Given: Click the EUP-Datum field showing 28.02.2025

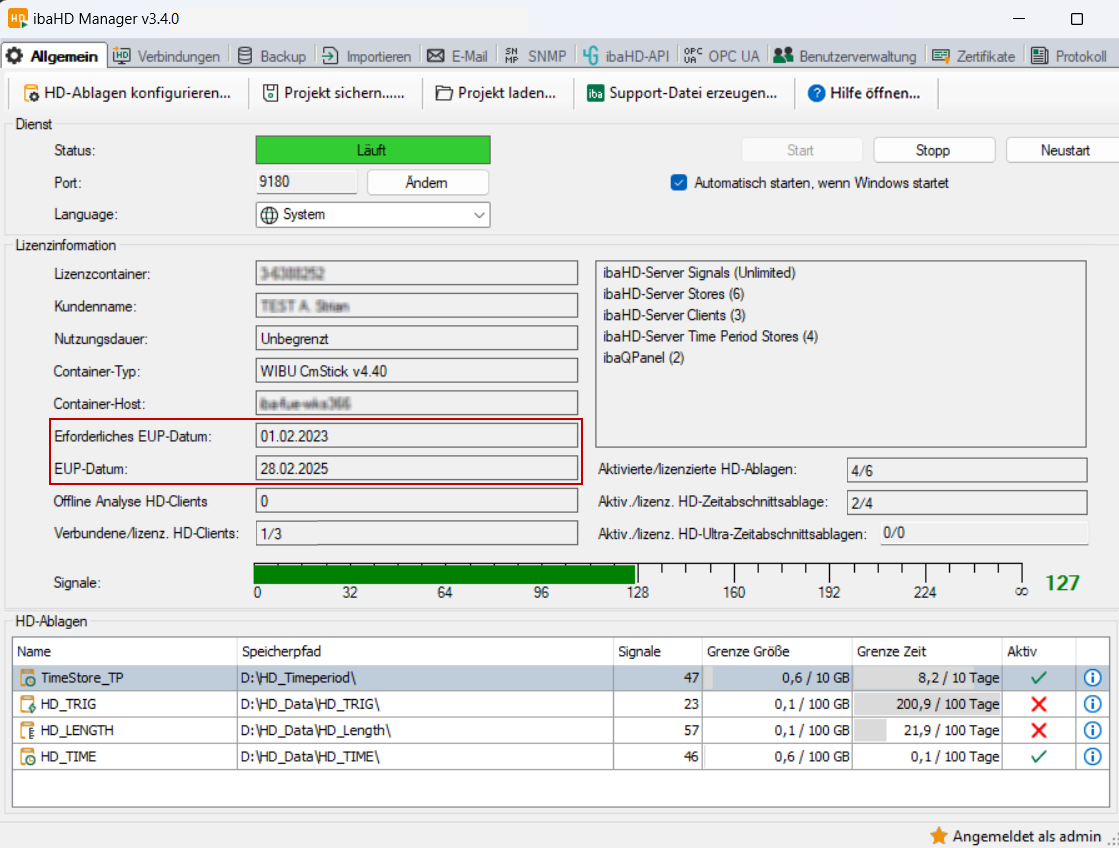Looking at the screenshot, I should coord(417,468).
